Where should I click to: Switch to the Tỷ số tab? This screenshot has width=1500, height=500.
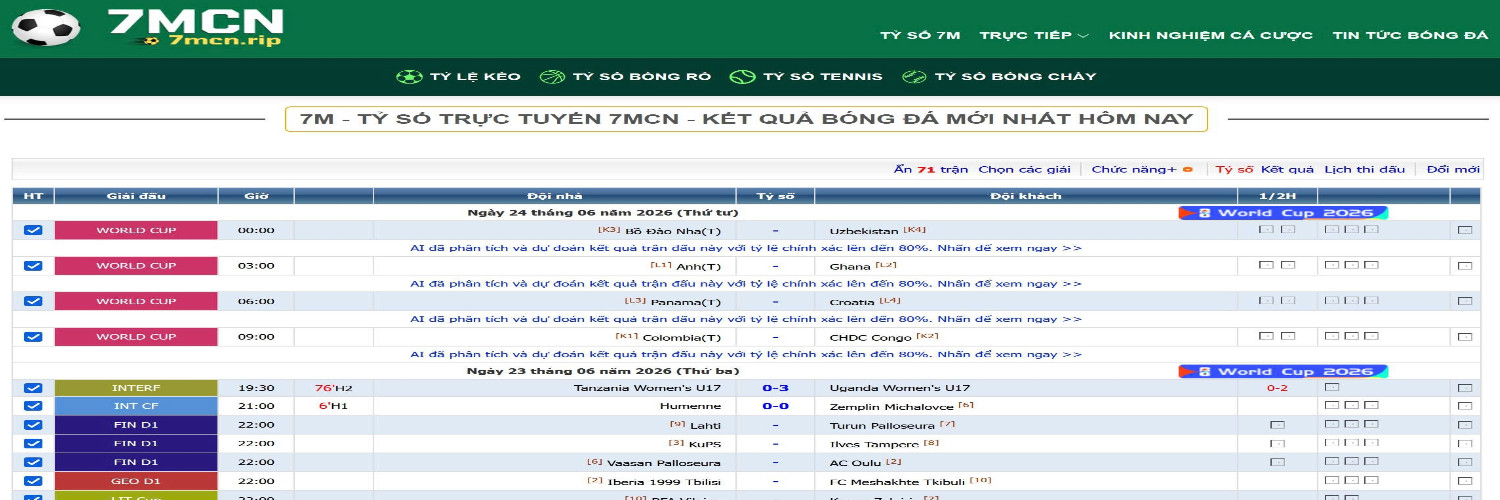pyautogui.click(x=1234, y=170)
